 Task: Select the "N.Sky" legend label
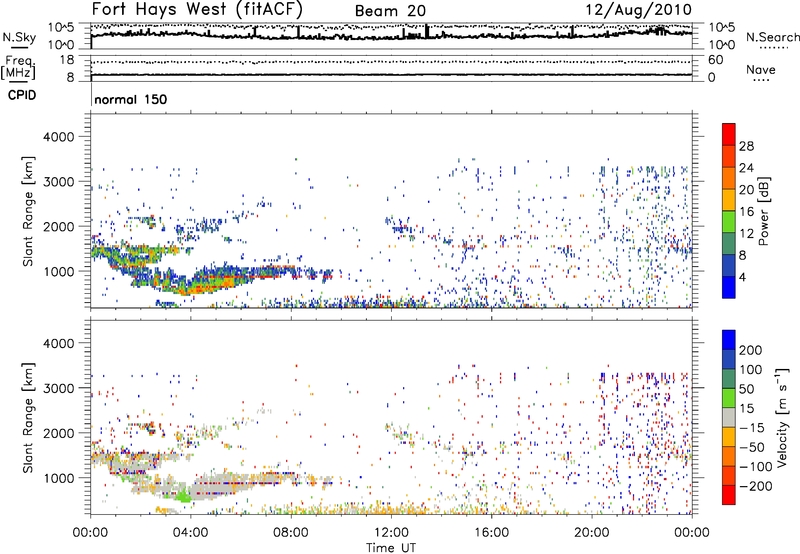[19, 37]
